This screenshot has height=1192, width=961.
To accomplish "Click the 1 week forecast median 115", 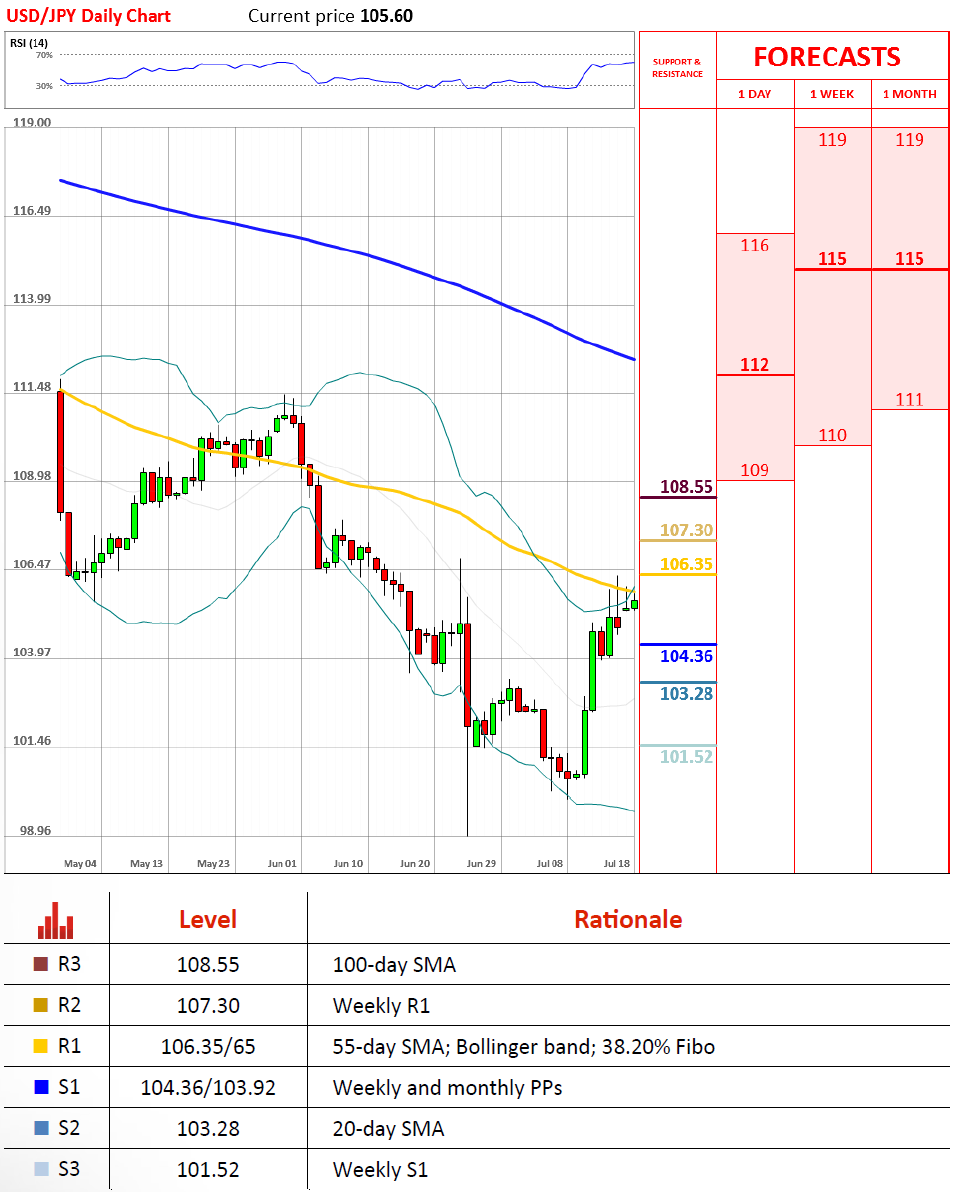I will tap(833, 259).
